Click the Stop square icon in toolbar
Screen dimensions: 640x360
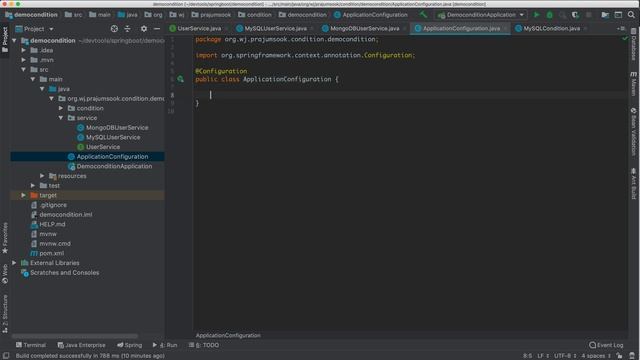(588, 15)
